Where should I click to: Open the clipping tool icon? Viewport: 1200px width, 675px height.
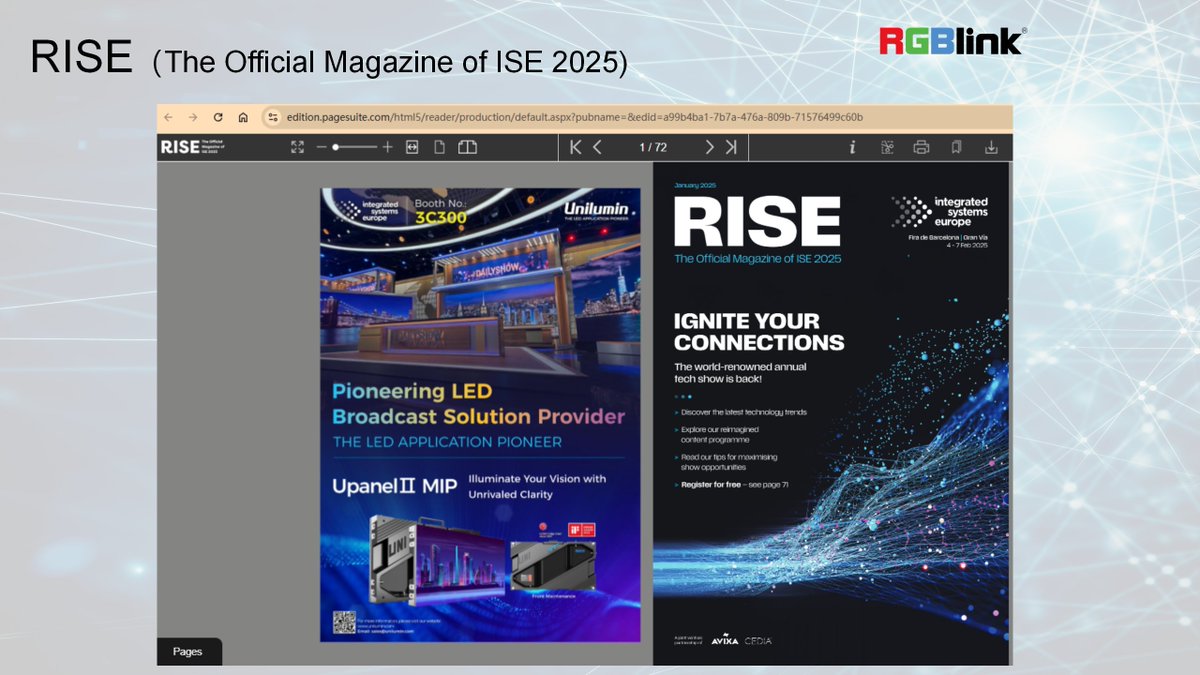pyautogui.click(x=886, y=147)
